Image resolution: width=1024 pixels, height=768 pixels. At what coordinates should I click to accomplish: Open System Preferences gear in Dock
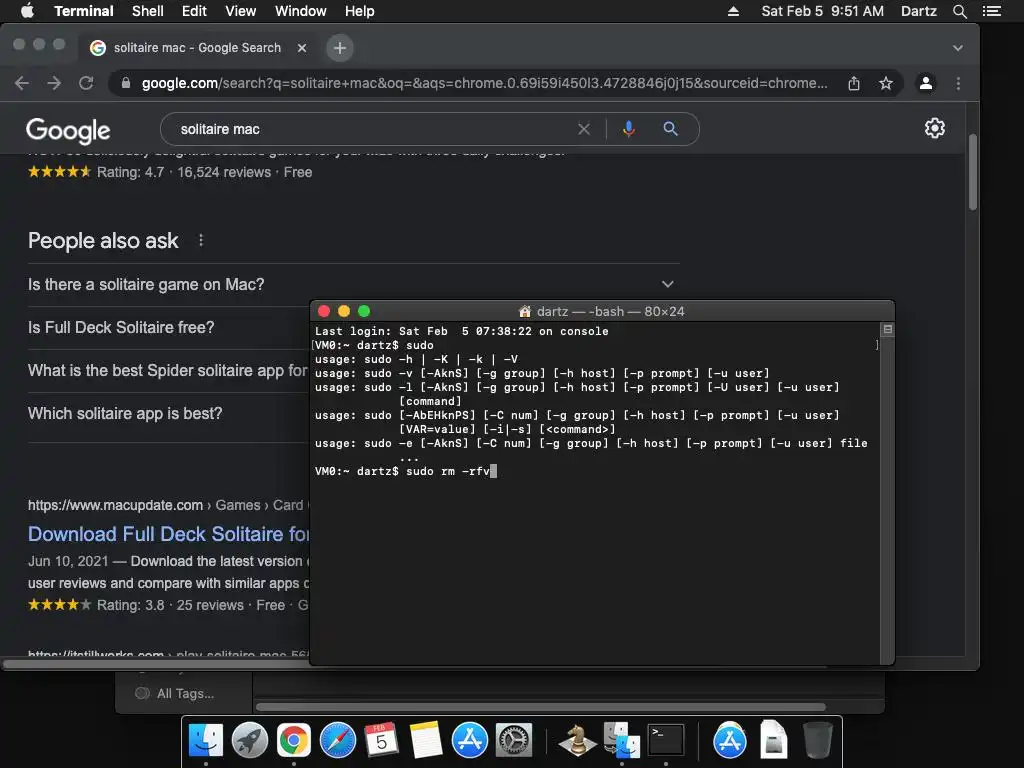tap(514, 741)
